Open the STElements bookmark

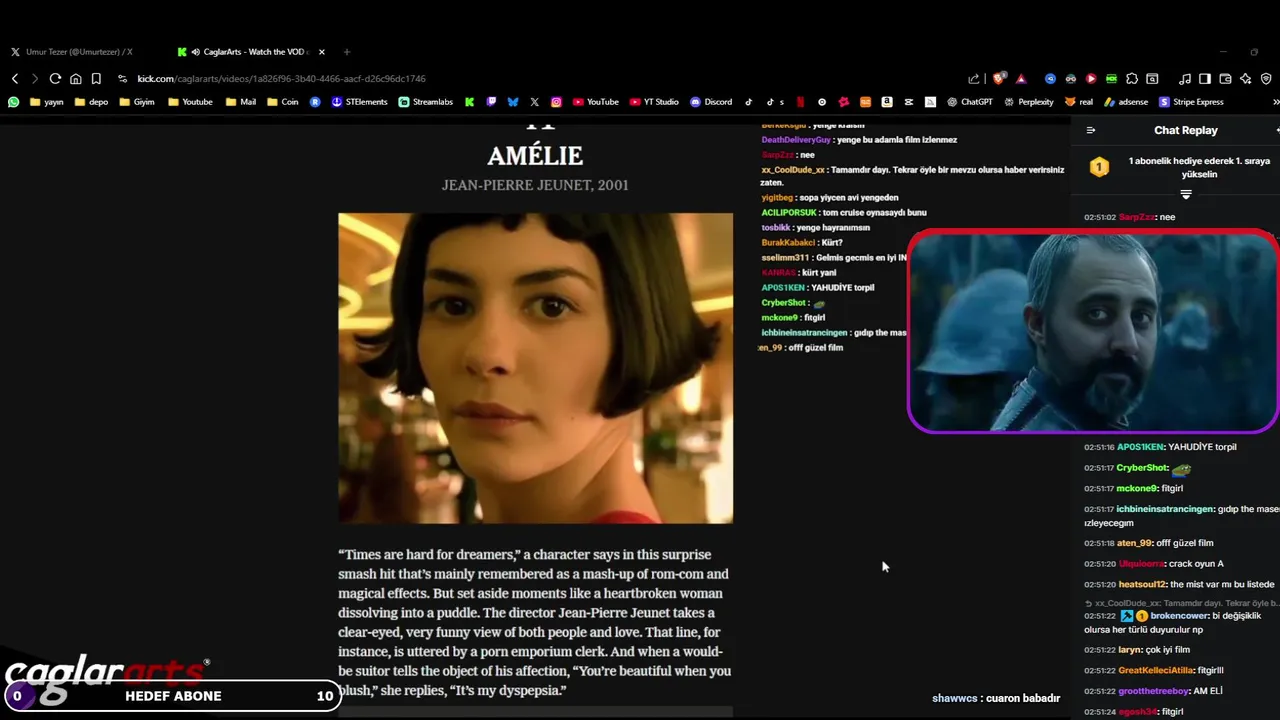(359, 102)
